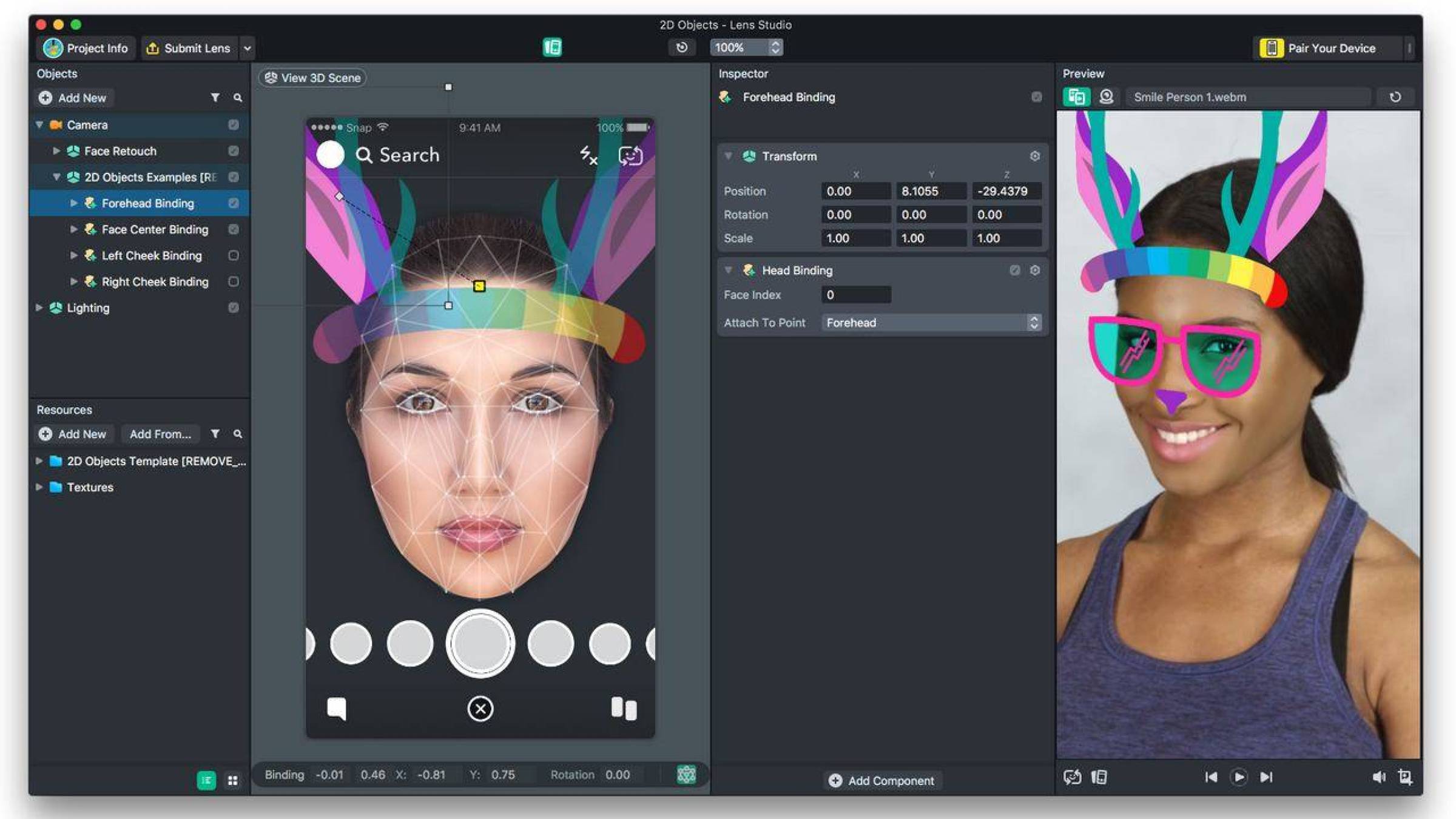The width and height of the screenshot is (1456, 819).
Task: Click the Resources panel search icon
Action: coord(238,434)
